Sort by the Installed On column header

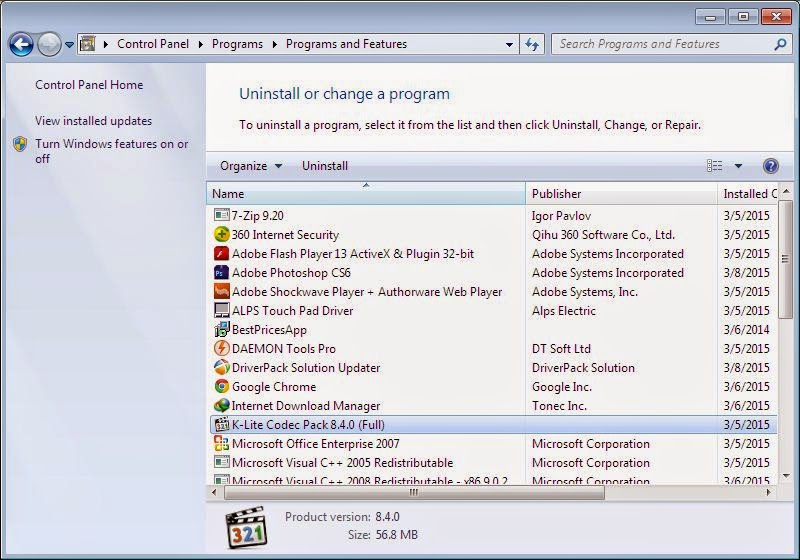click(x=747, y=194)
